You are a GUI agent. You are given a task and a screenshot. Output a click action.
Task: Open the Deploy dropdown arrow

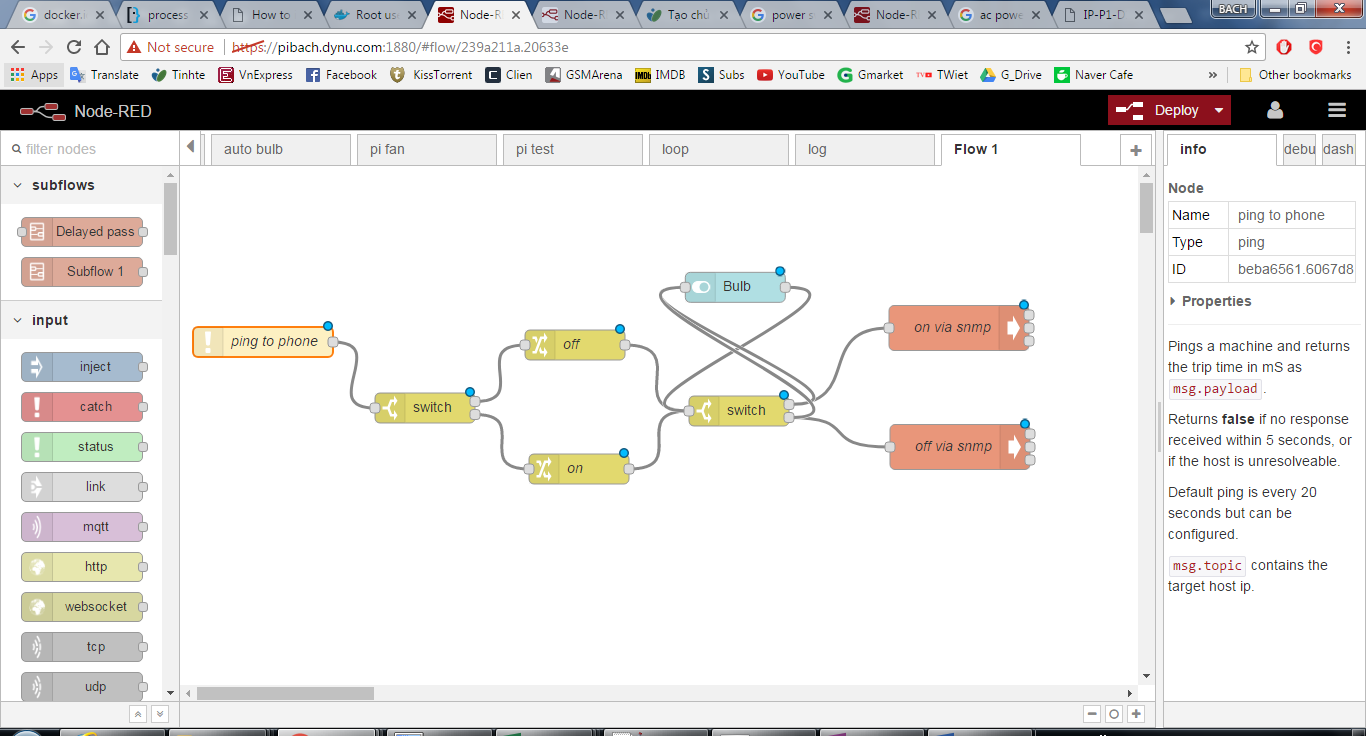1218,110
